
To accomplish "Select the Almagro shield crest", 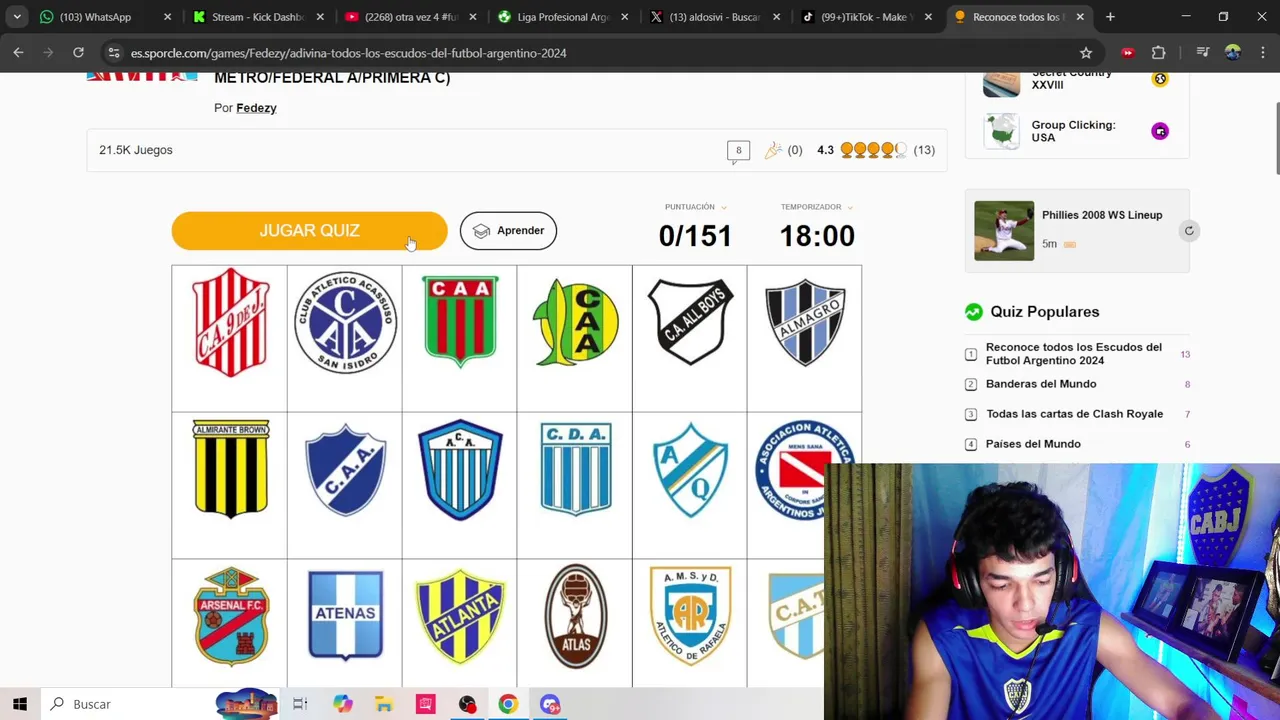I will click(x=805, y=322).
